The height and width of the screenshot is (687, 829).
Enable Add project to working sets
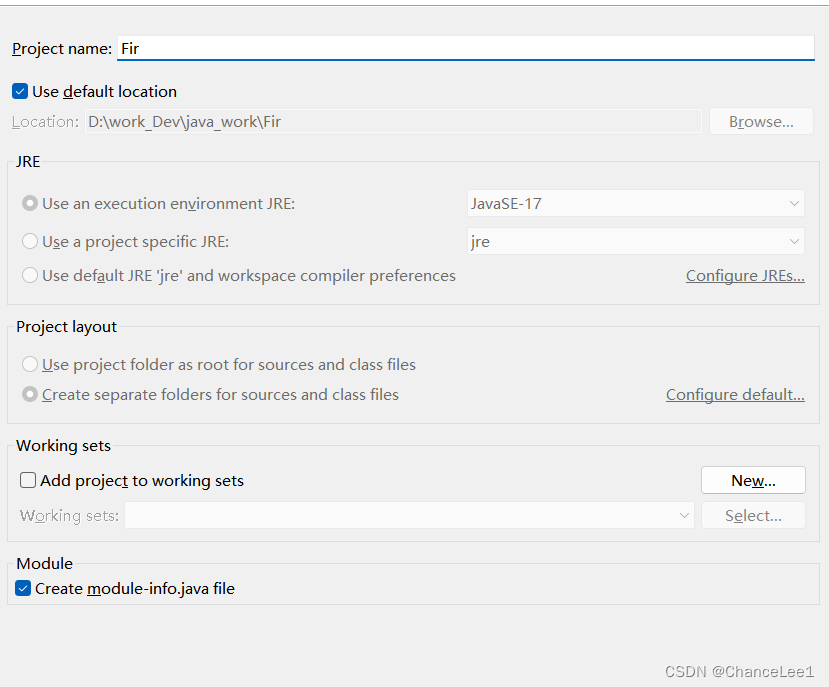28,481
